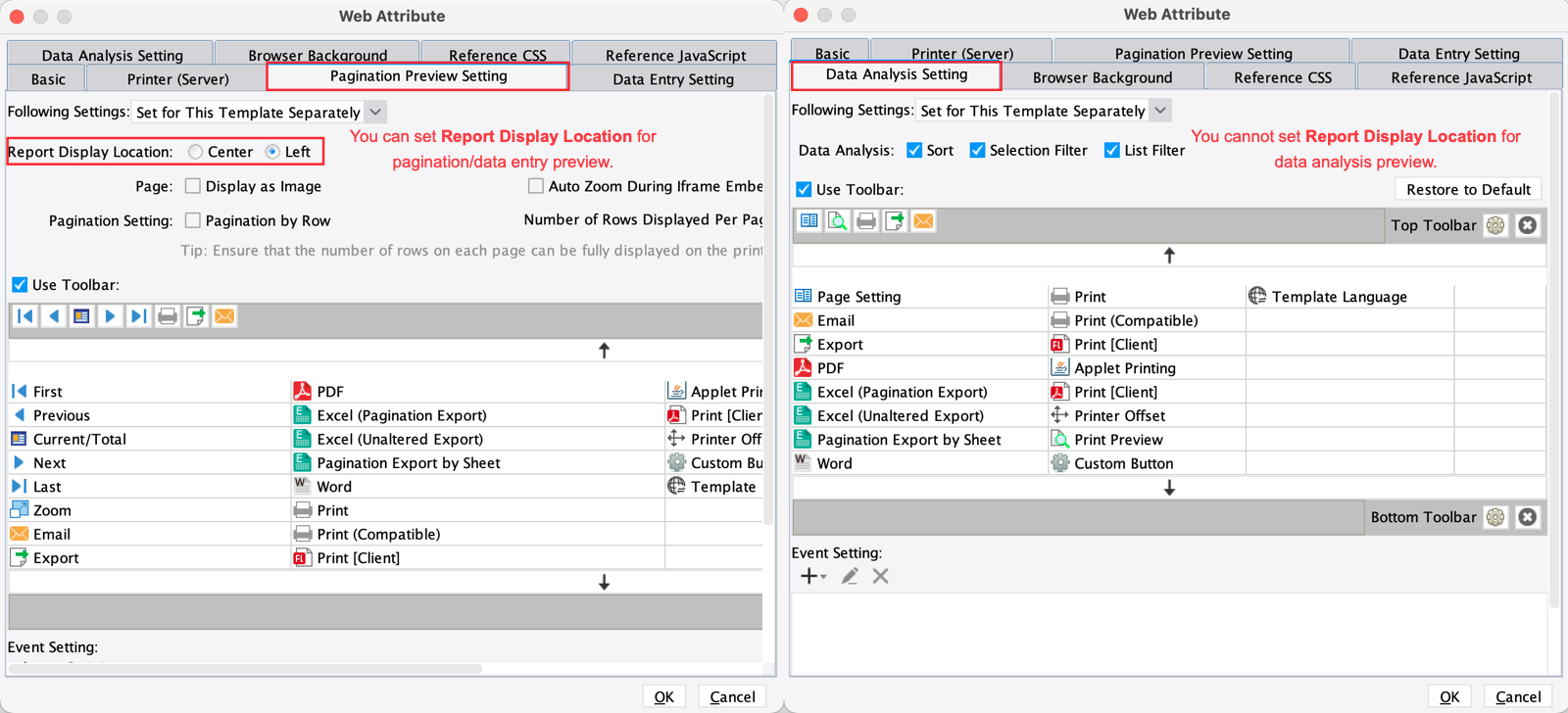This screenshot has height=713, width=1568.
Task: Click Current/Total icon in left toolbar strip
Action: [x=82, y=316]
